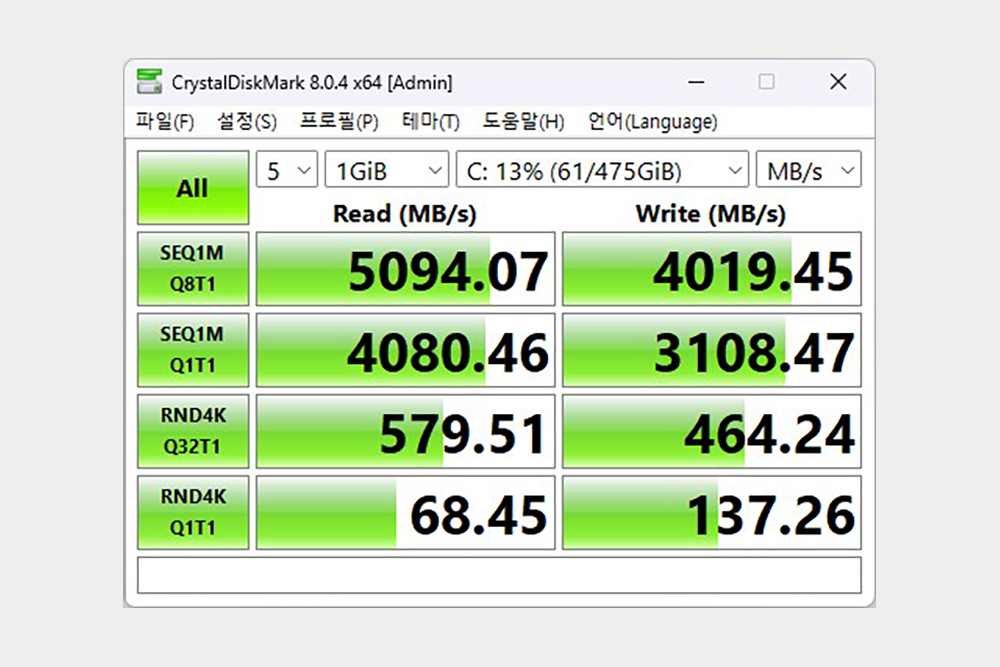Click the CrystalDiskMark app icon in title bar
This screenshot has width=1000, height=667.
point(149,82)
